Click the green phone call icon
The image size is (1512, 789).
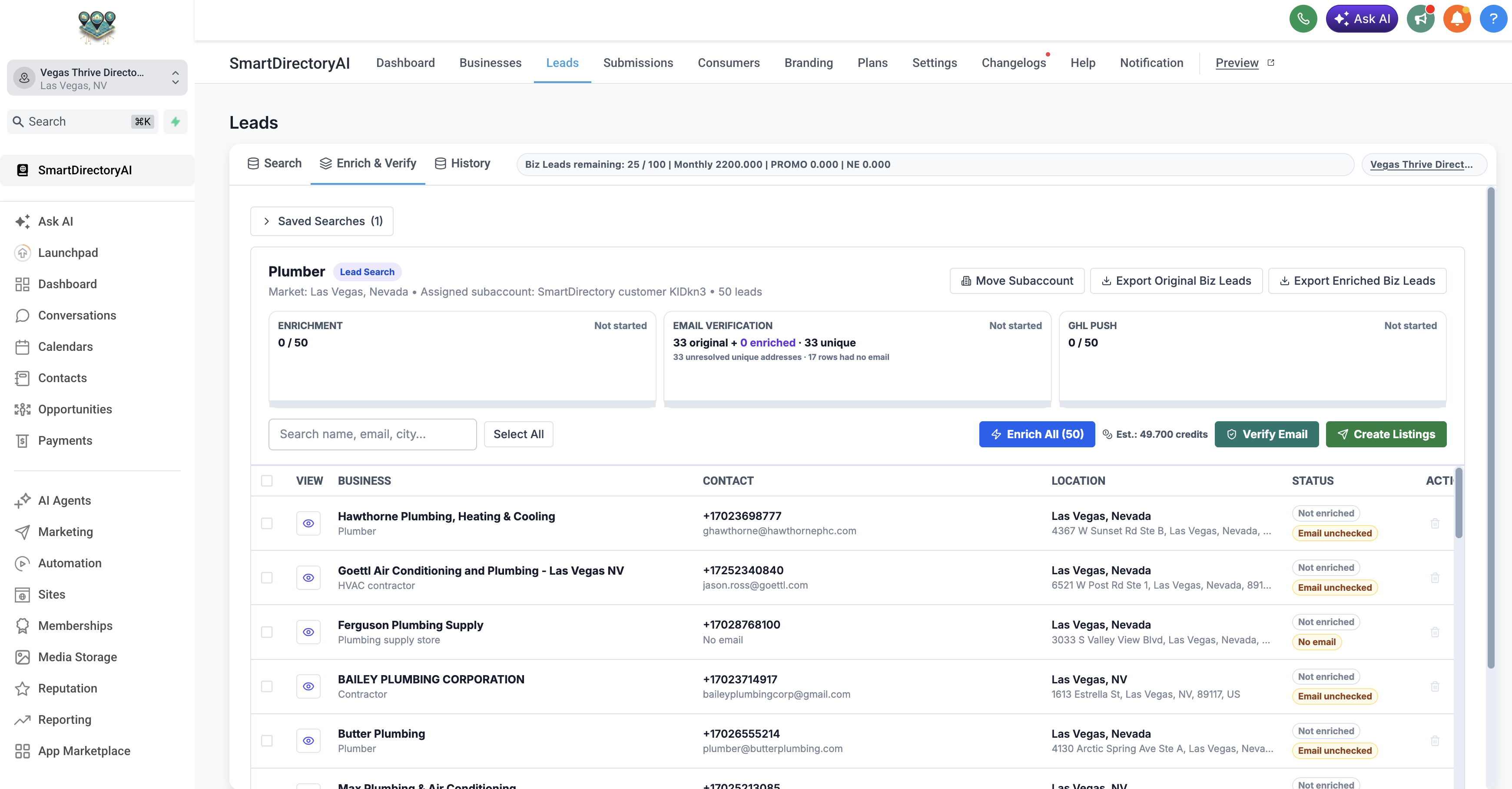[1303, 19]
